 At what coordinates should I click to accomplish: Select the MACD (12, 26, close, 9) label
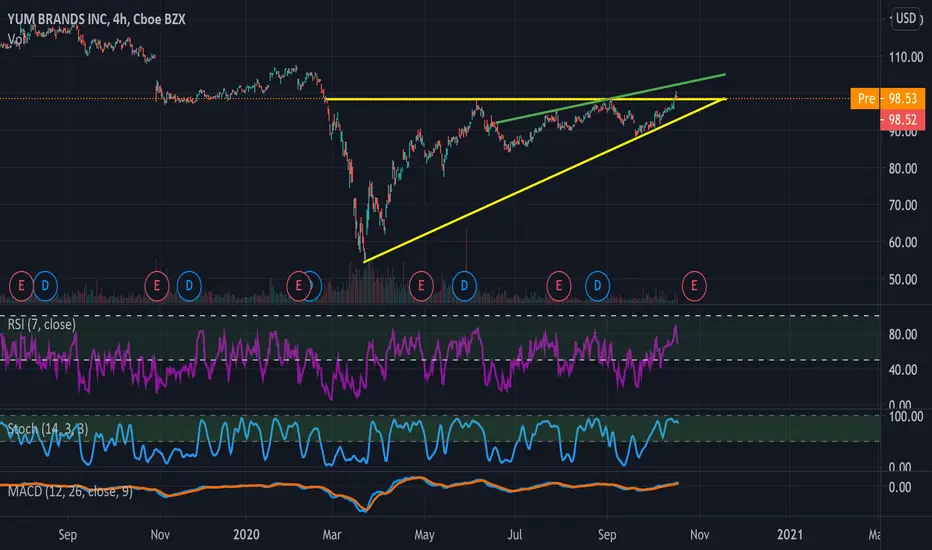pos(70,491)
